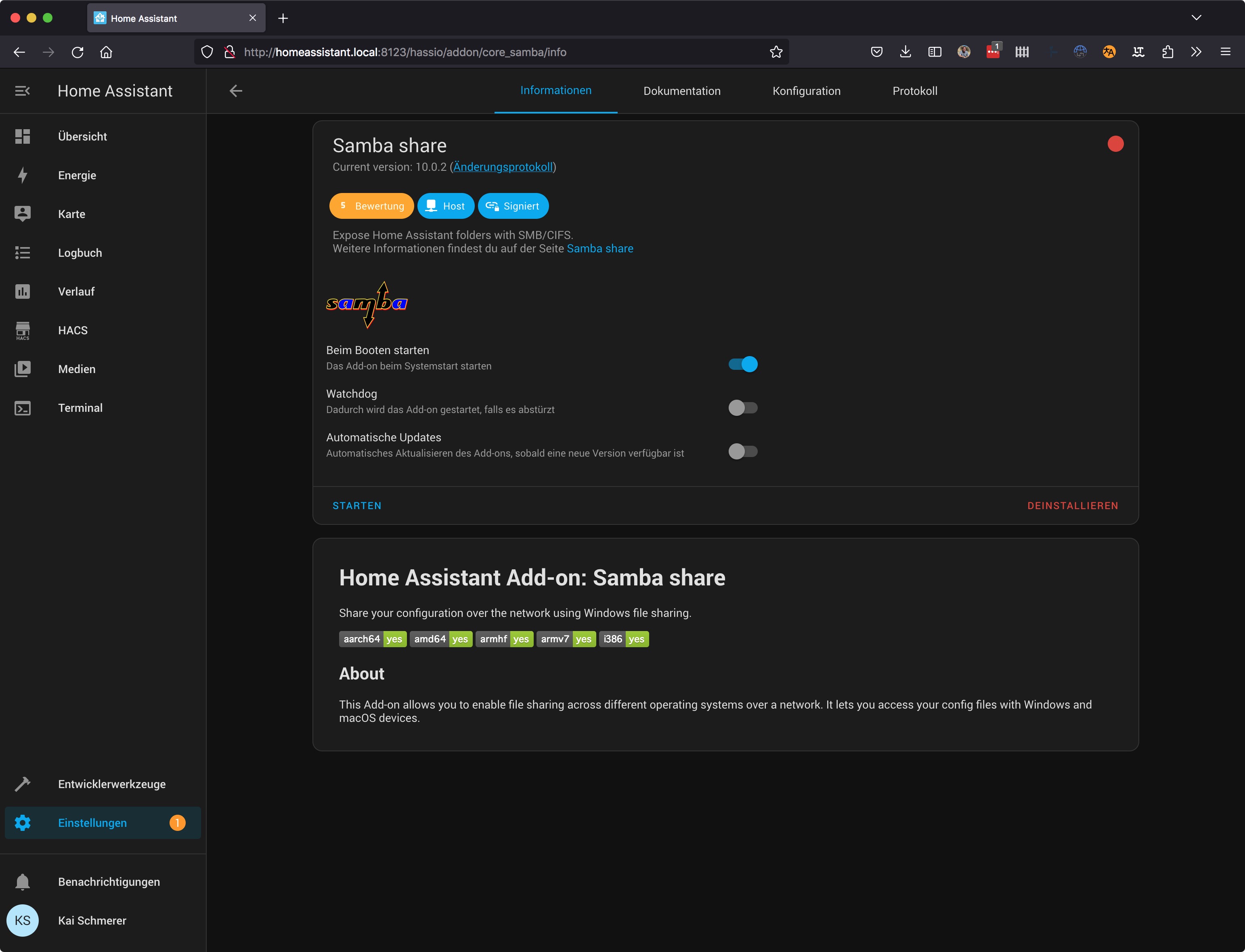The image size is (1245, 952).
Task: Switch to the Protokoll tab
Action: [x=914, y=91]
